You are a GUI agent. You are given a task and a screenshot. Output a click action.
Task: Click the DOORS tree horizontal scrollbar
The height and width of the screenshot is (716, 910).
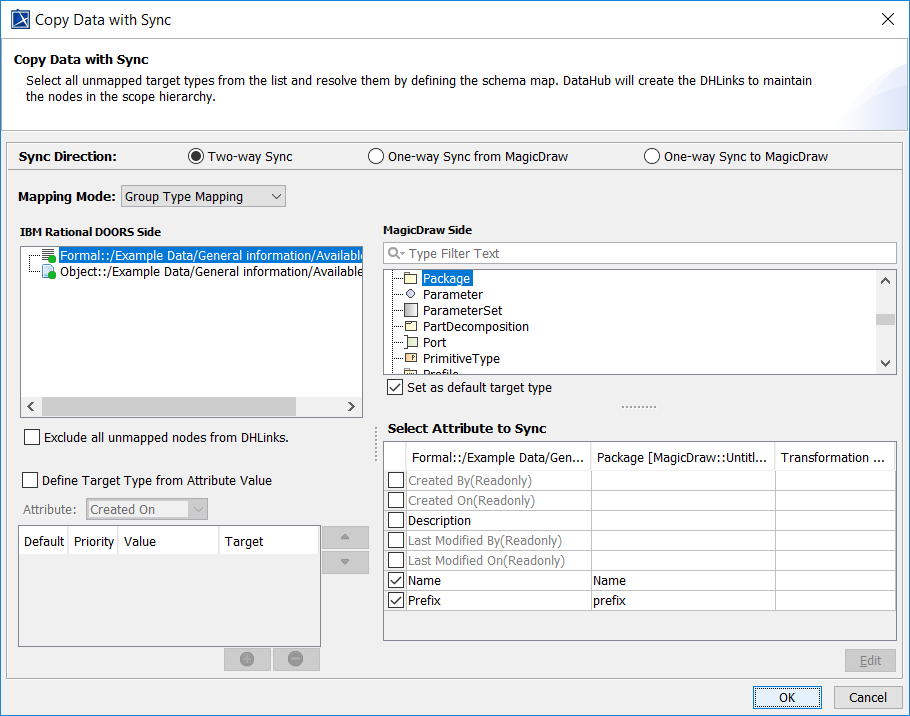pyautogui.click(x=168, y=407)
